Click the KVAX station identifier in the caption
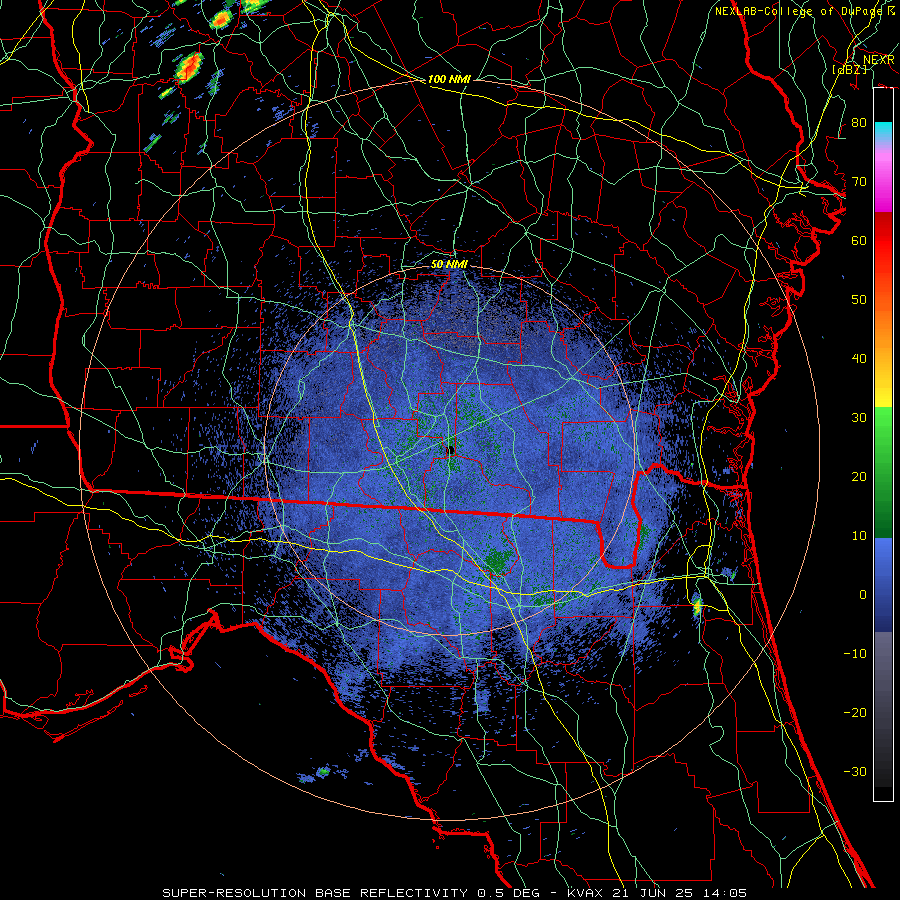The width and height of the screenshot is (900, 900). click(x=585, y=893)
